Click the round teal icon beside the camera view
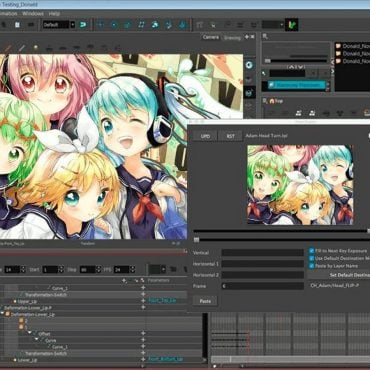370x370 pixels. 249,65
